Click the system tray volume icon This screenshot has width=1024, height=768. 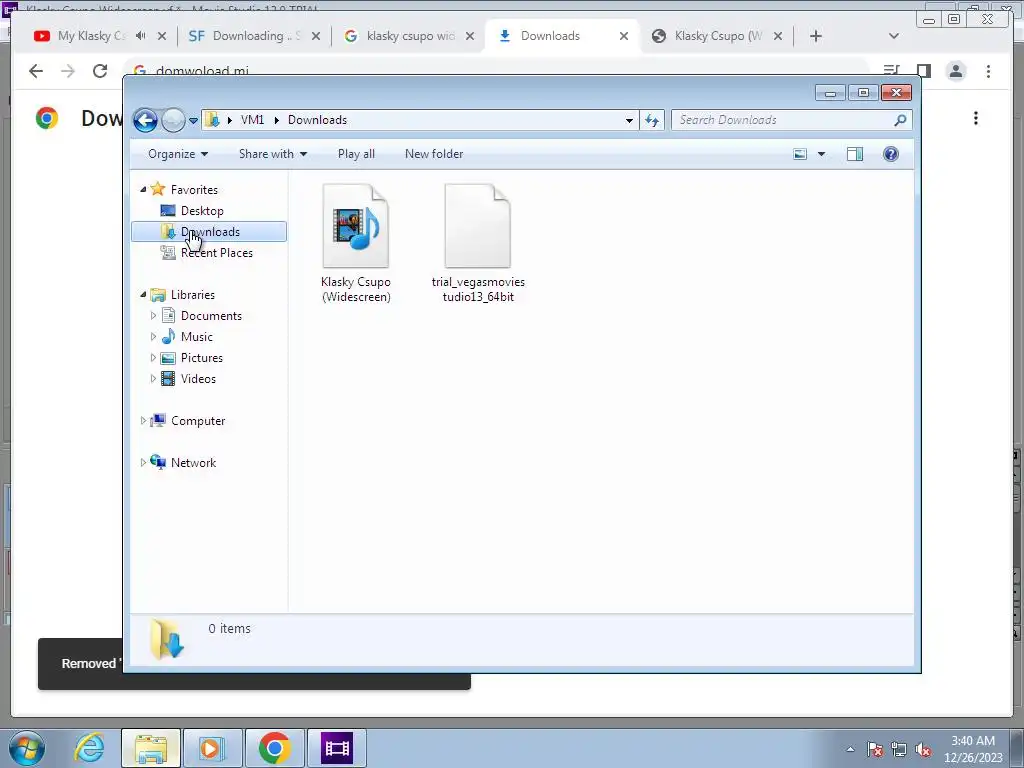923,749
